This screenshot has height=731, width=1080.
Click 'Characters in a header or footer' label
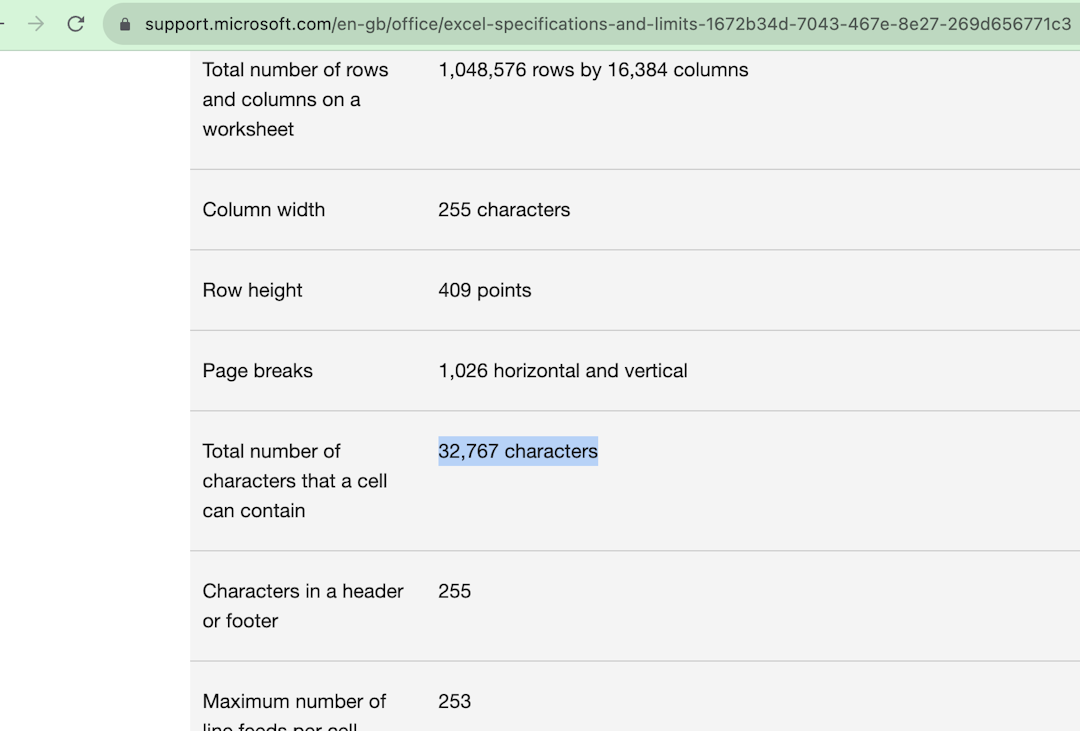point(303,606)
